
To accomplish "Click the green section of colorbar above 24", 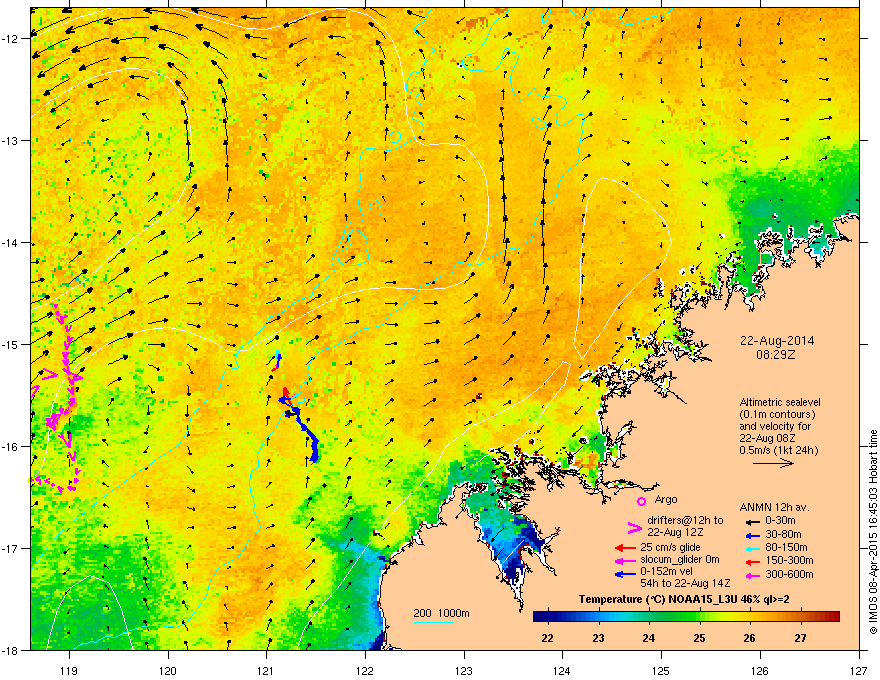I will click(x=649, y=617).
